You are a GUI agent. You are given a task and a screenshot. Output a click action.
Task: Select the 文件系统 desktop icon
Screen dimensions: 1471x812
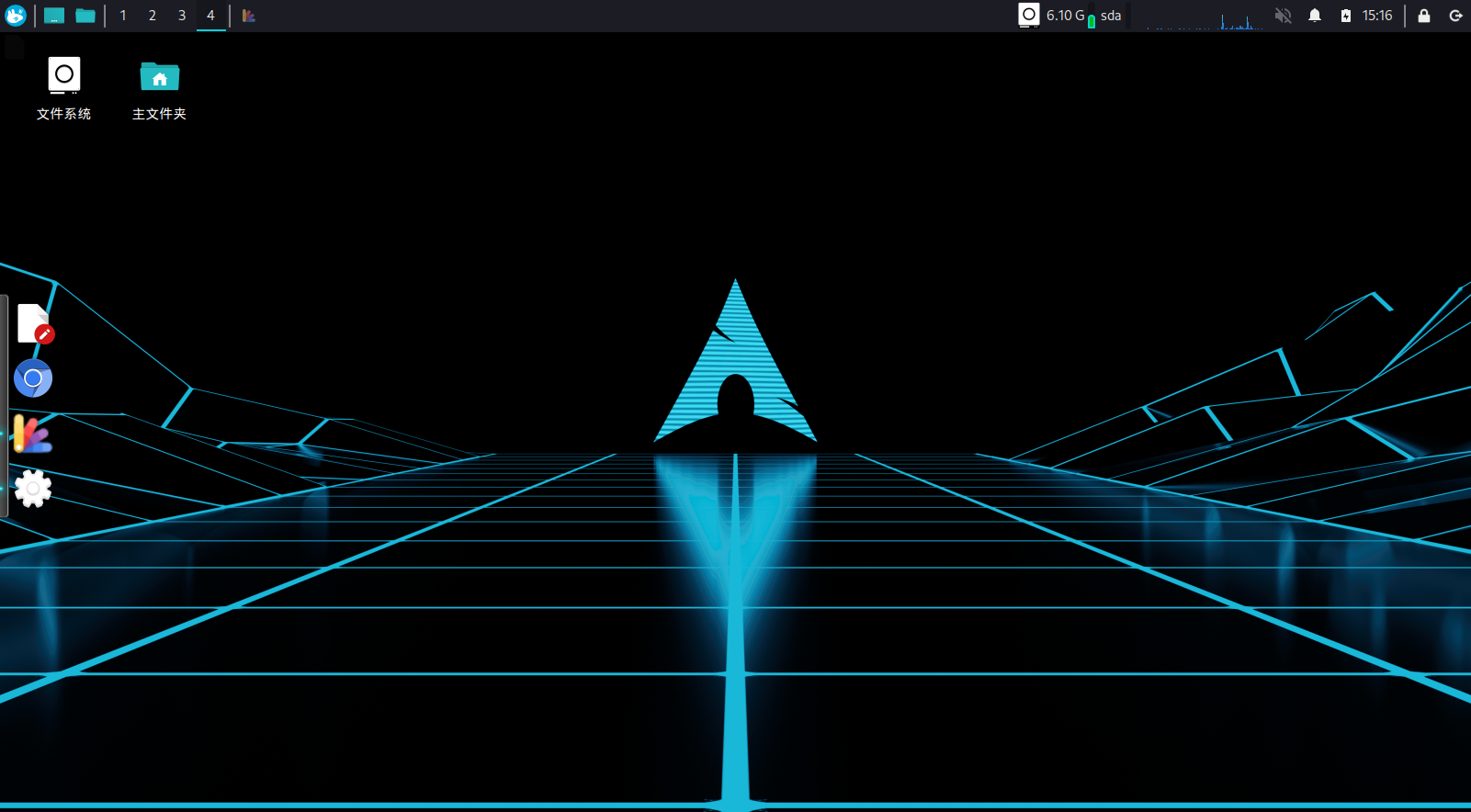click(x=64, y=89)
